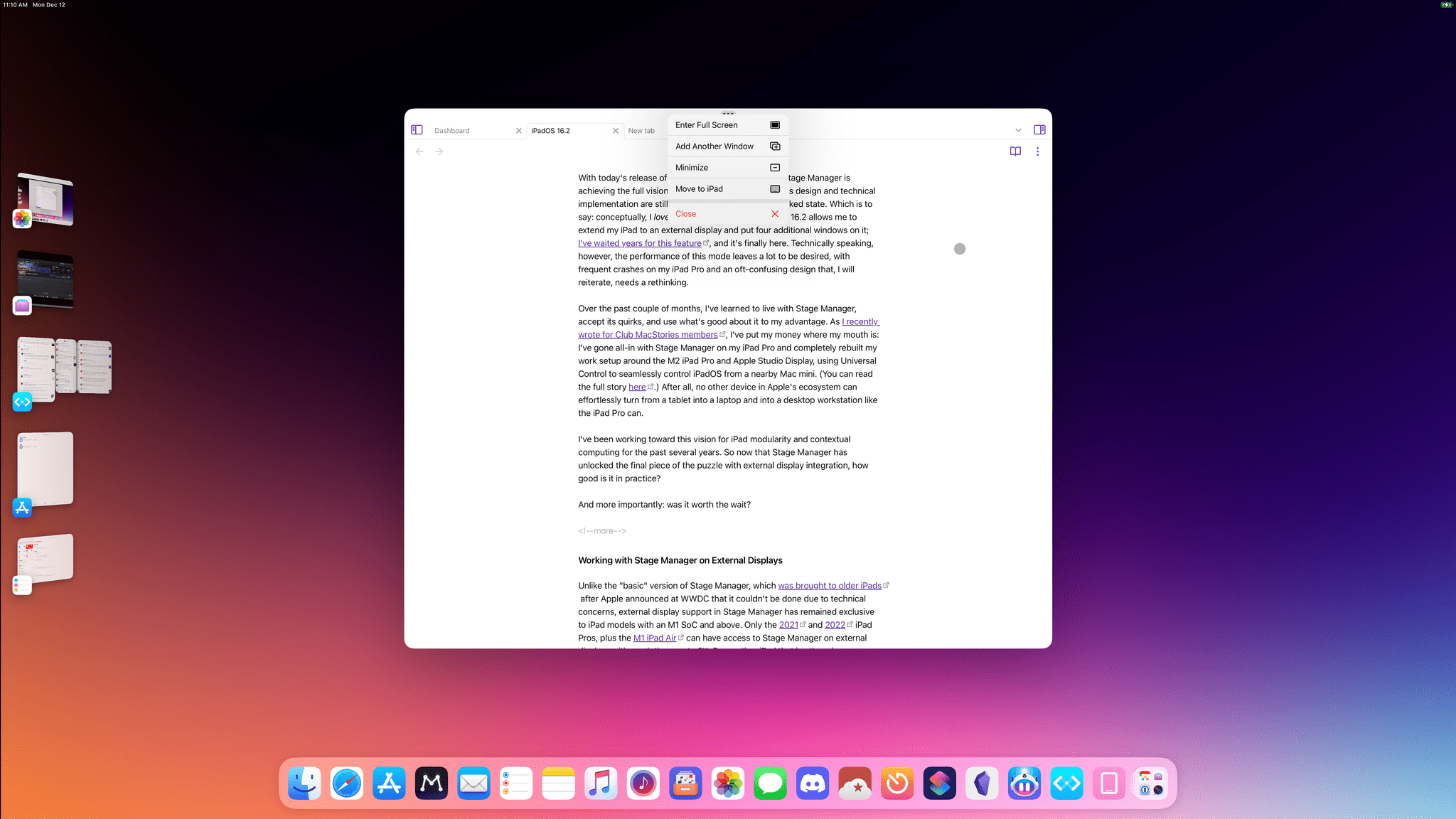Choose Add Another Window
The height and width of the screenshot is (819, 1456).
point(728,146)
